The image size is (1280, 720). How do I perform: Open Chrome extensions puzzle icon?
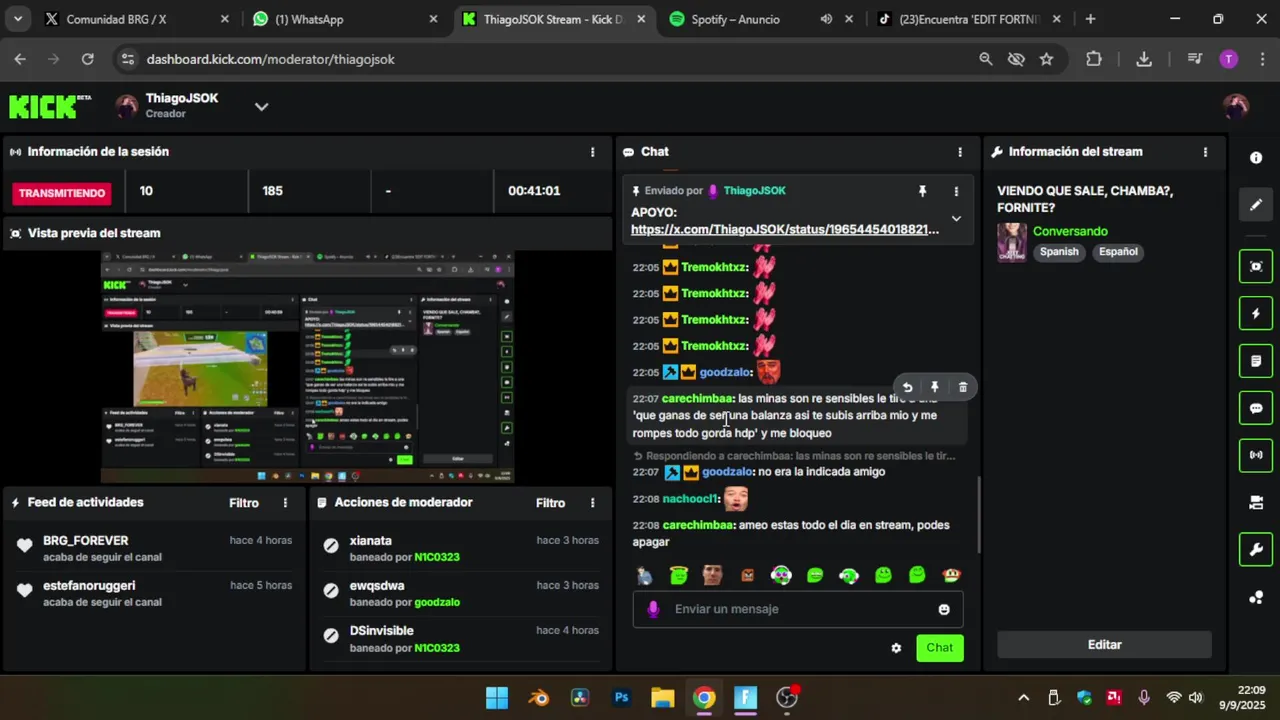click(x=1094, y=59)
